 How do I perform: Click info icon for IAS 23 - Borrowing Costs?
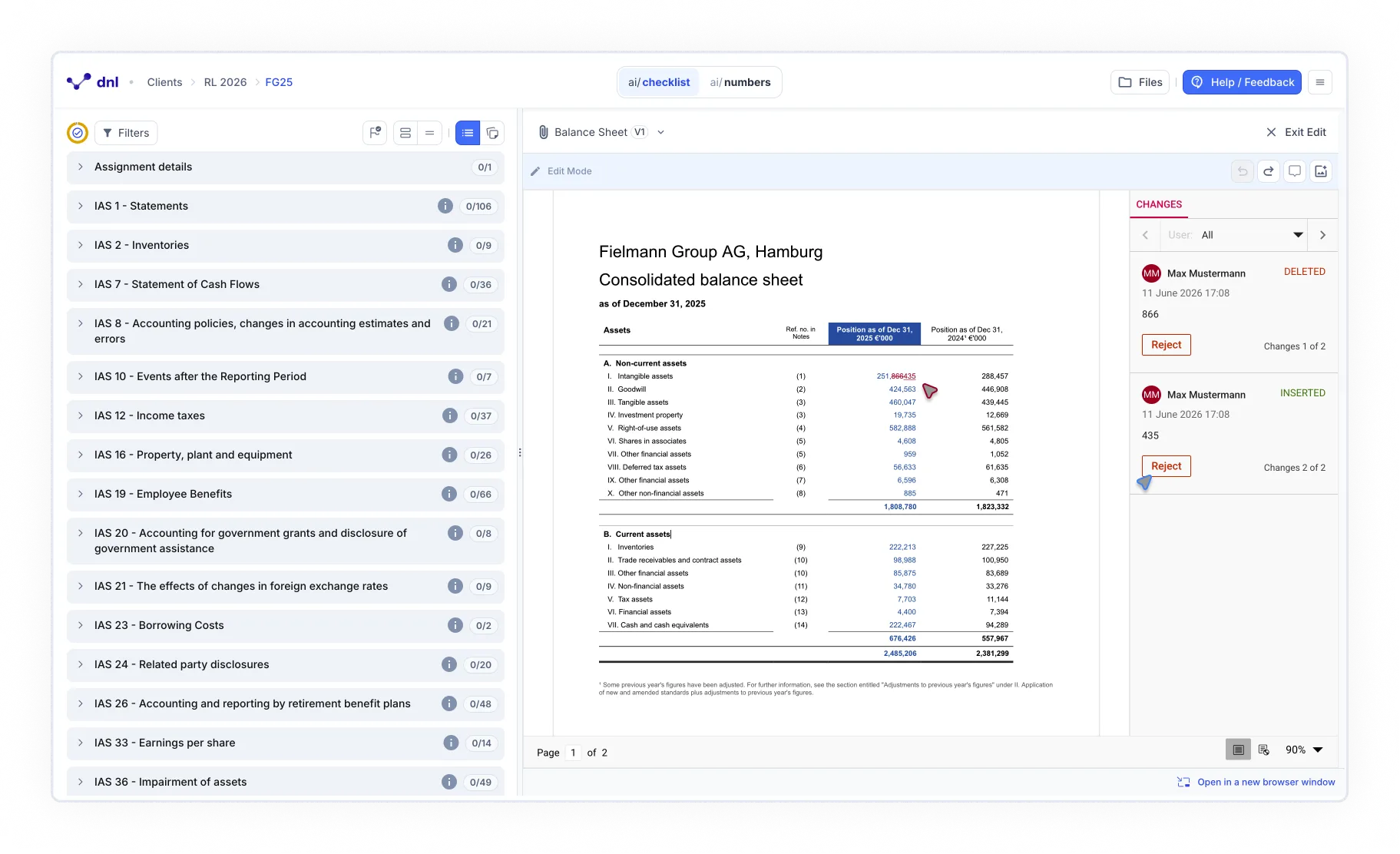click(x=455, y=625)
